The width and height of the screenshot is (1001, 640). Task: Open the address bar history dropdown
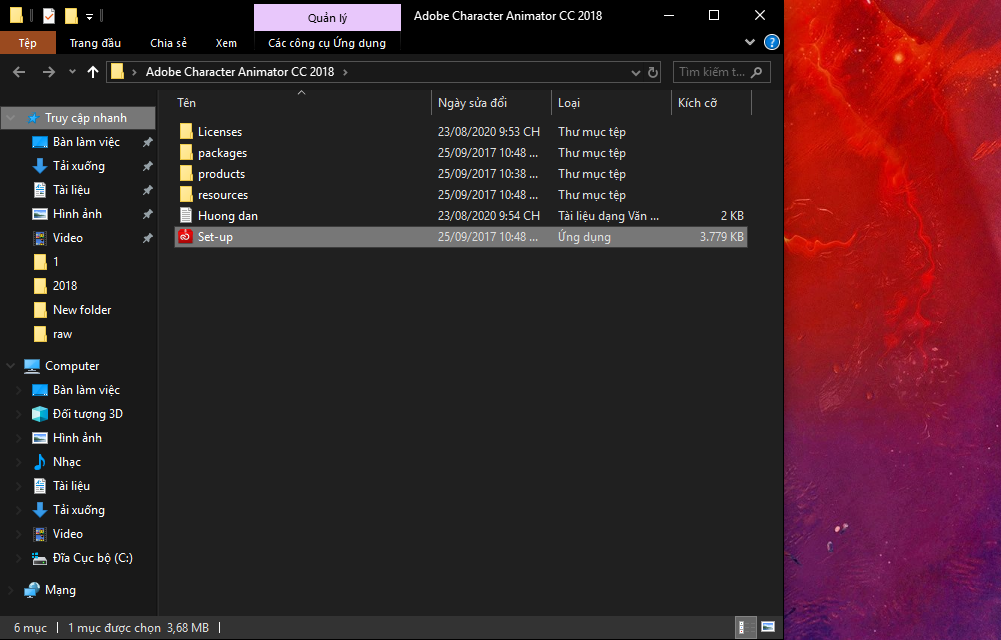click(x=635, y=72)
